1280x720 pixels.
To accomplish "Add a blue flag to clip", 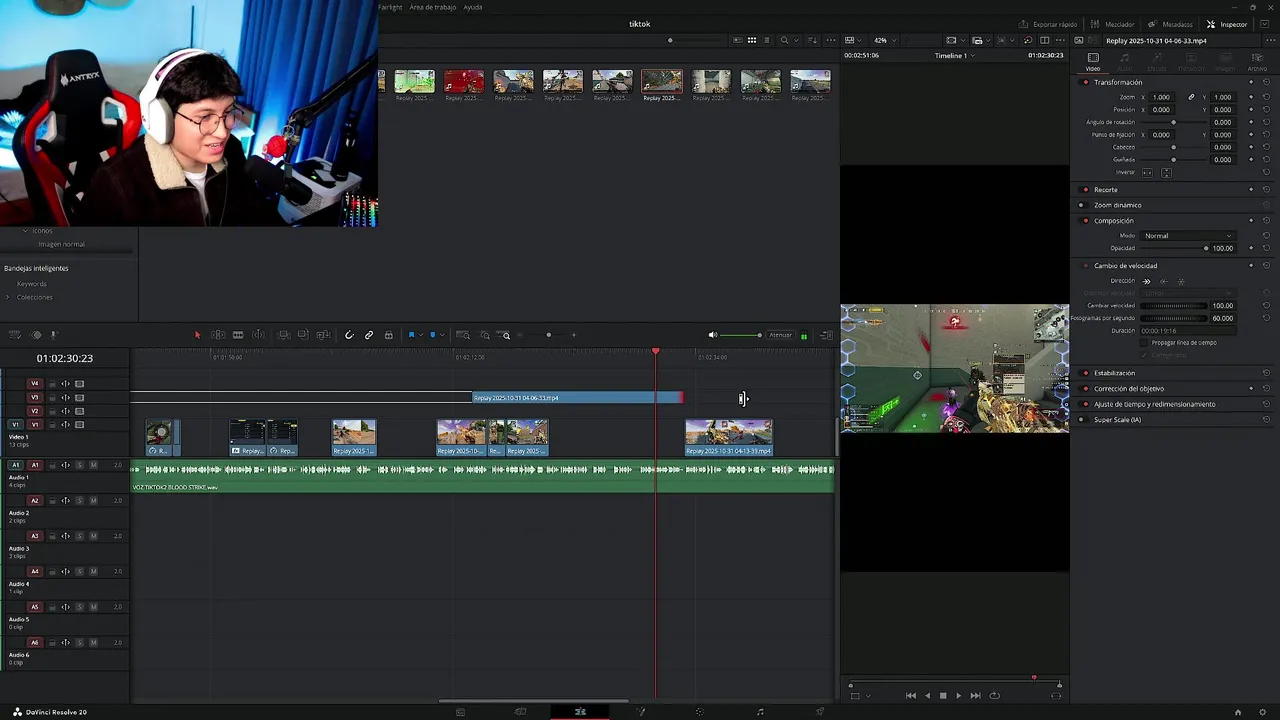I will click(411, 335).
